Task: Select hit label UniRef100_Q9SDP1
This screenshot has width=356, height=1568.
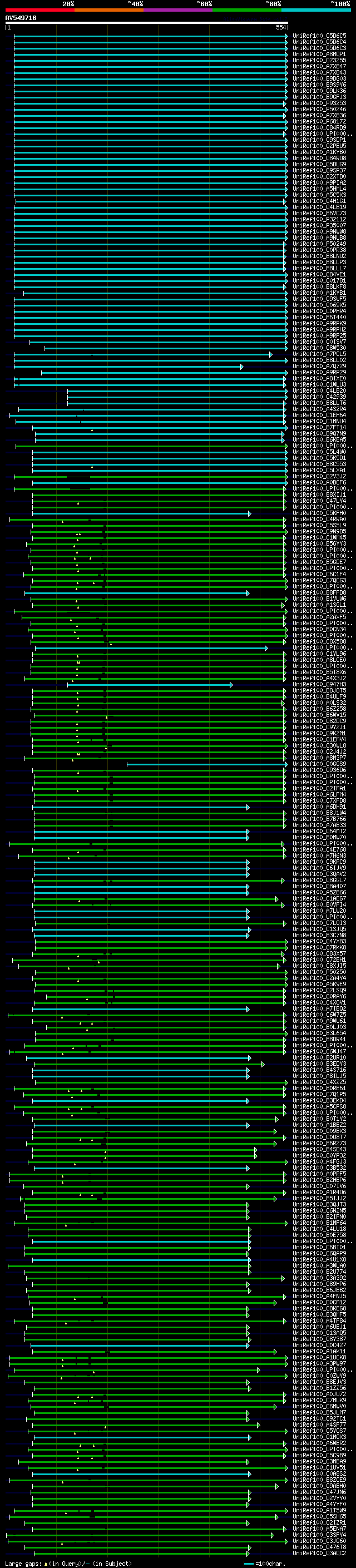Action: click(319, 141)
